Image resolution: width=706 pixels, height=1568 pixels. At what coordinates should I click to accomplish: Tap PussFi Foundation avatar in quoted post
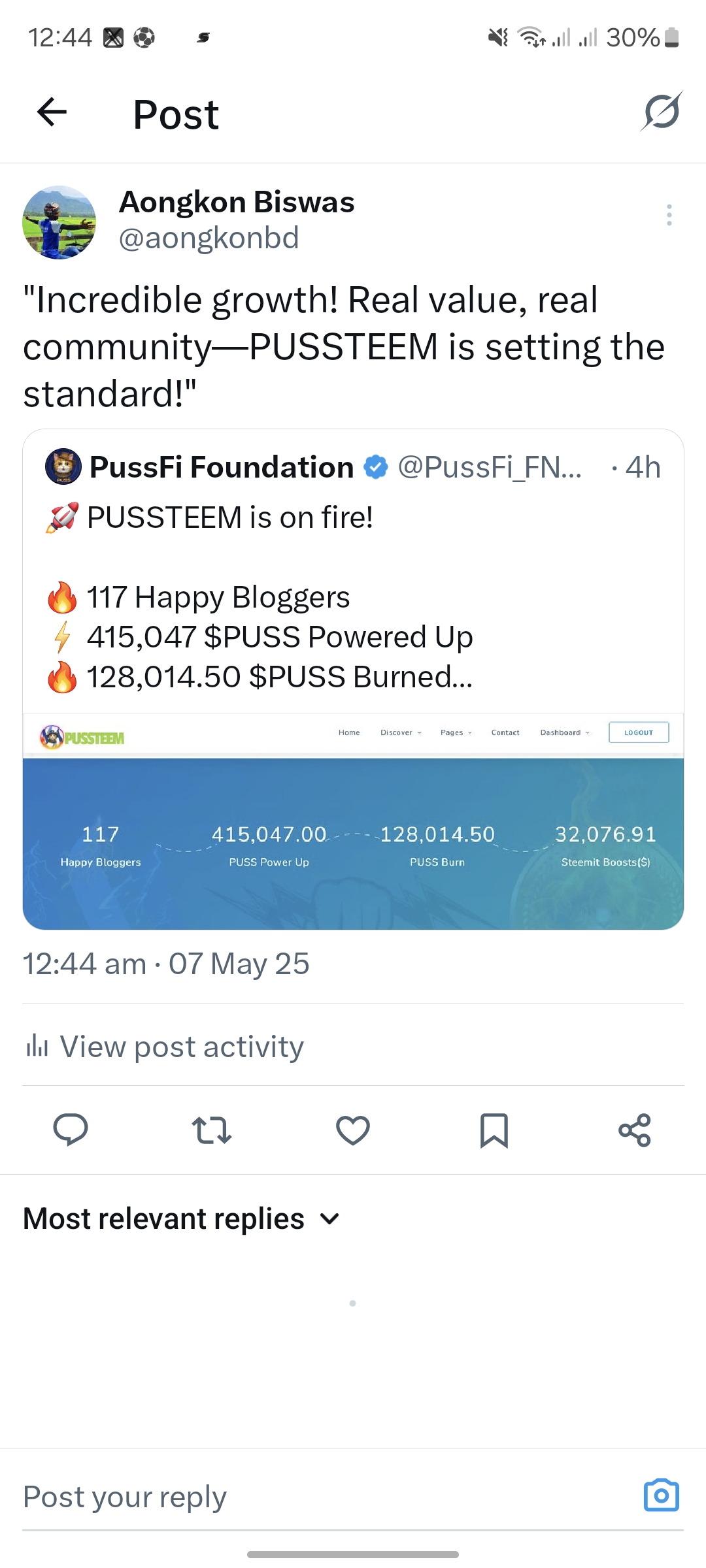tap(63, 466)
